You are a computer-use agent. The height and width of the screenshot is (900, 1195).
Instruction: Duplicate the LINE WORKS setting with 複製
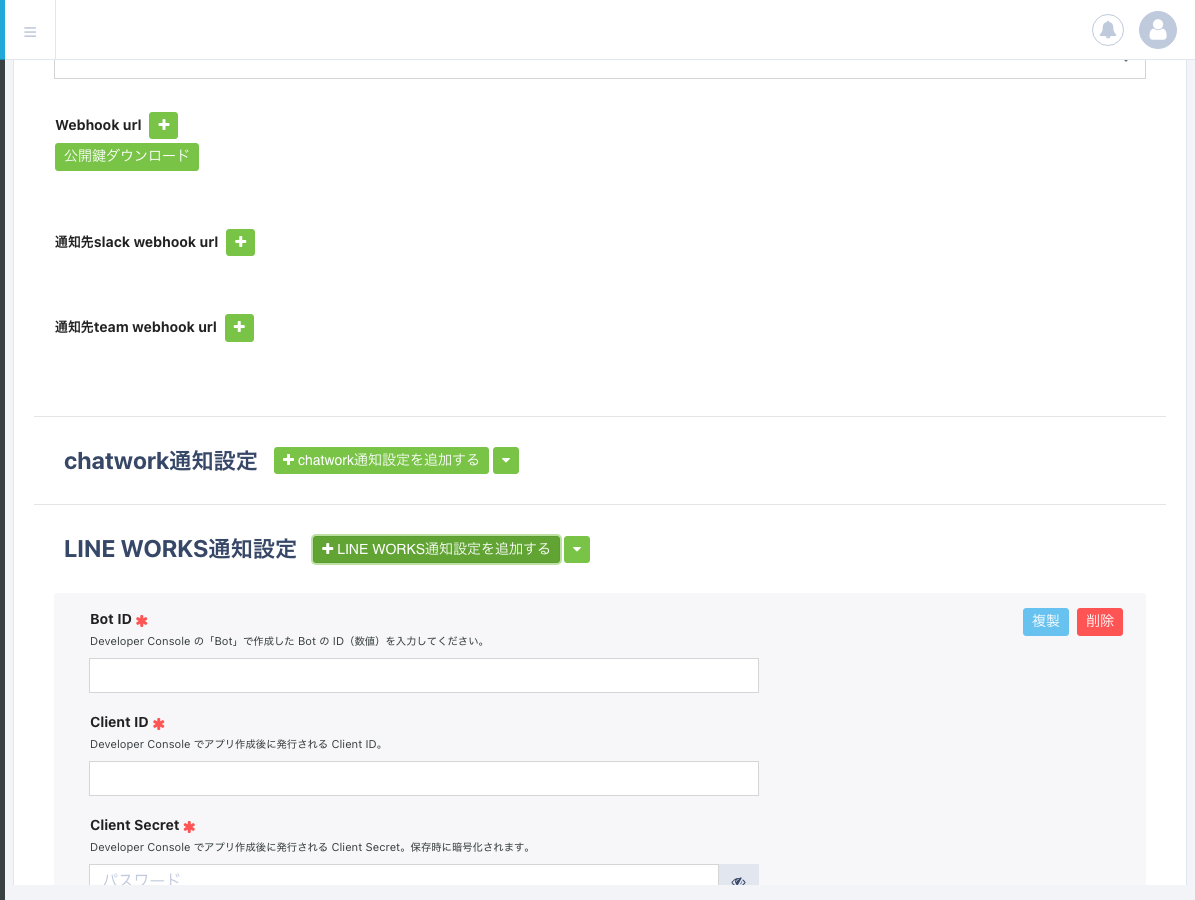coord(1045,621)
